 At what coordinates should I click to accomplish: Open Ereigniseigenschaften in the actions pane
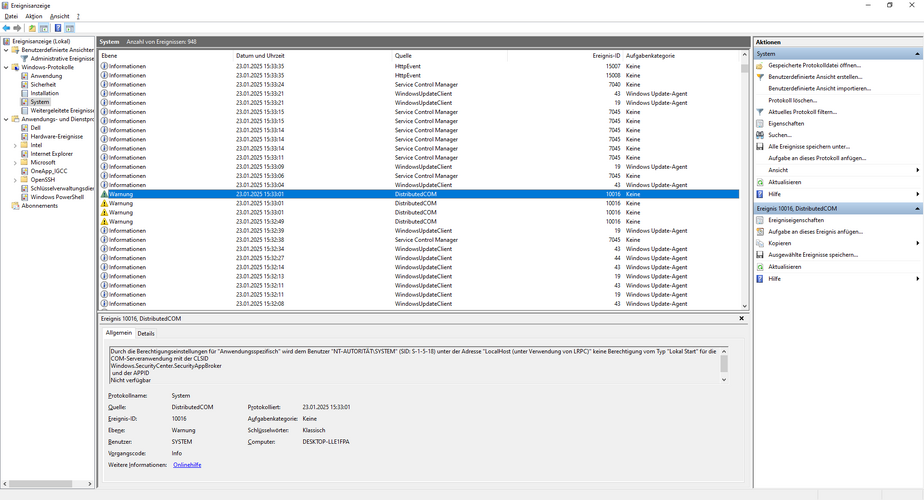(796, 220)
